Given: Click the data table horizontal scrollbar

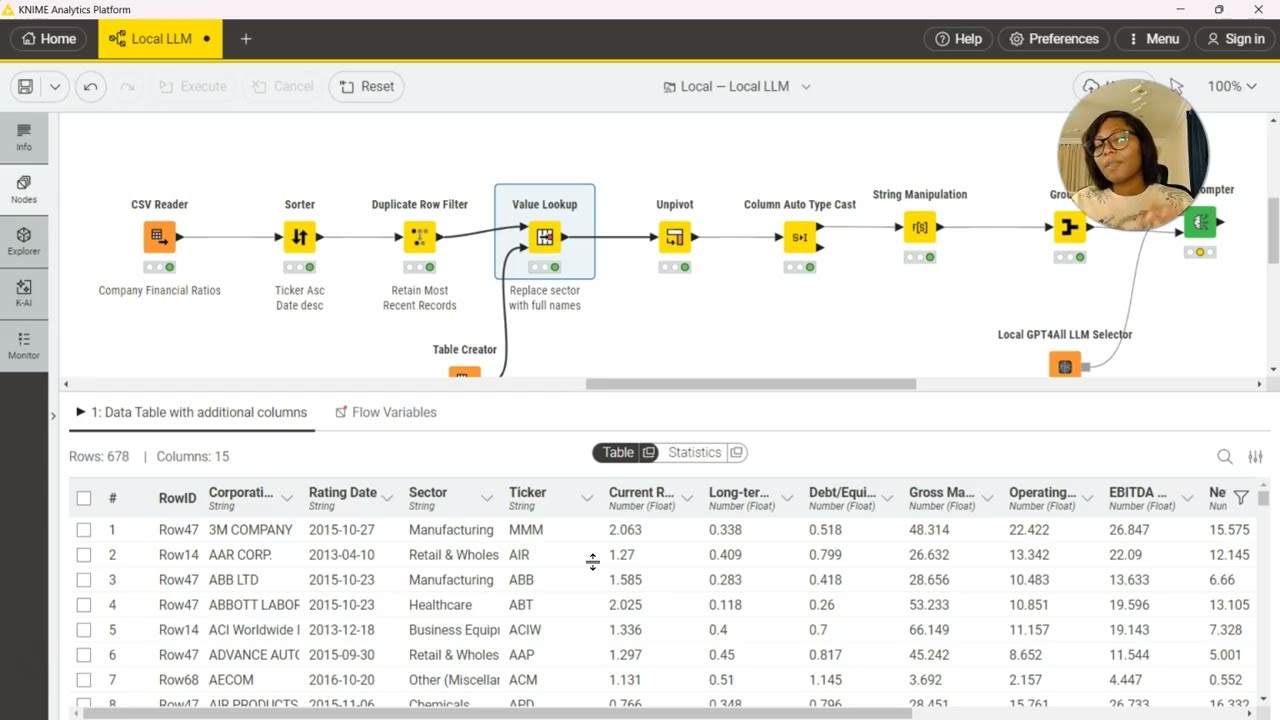Looking at the screenshot, I should coord(497,713).
